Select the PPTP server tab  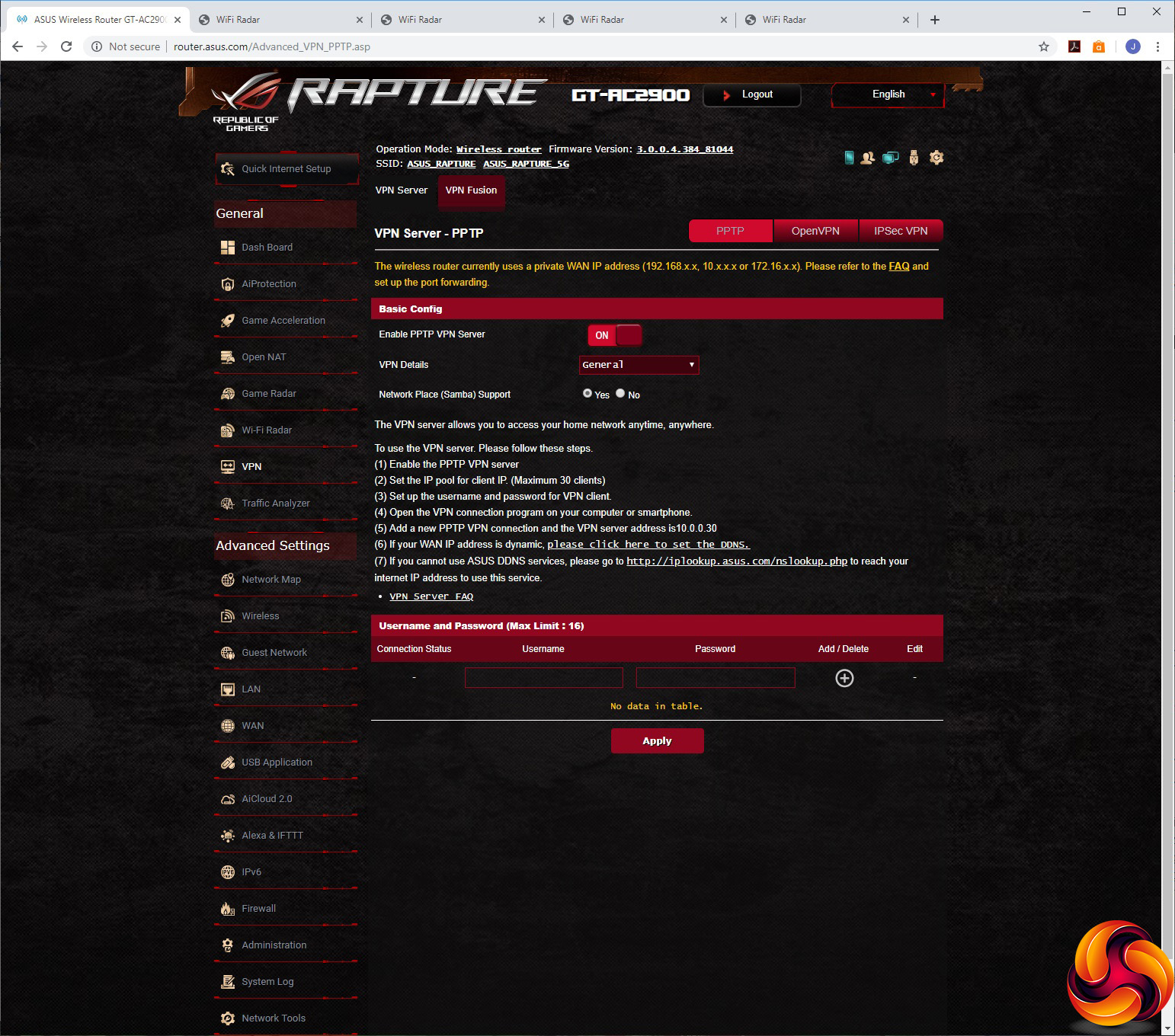tap(730, 231)
